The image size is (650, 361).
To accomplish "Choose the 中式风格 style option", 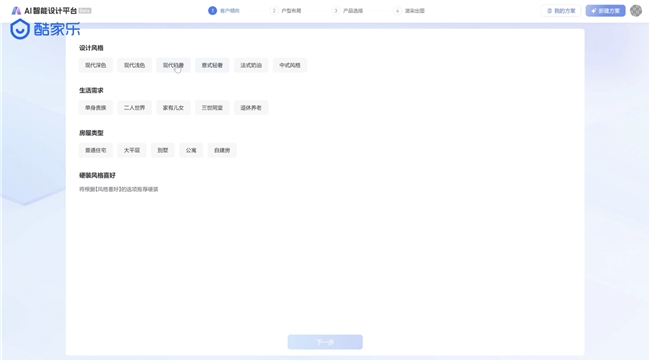I will (290, 65).
